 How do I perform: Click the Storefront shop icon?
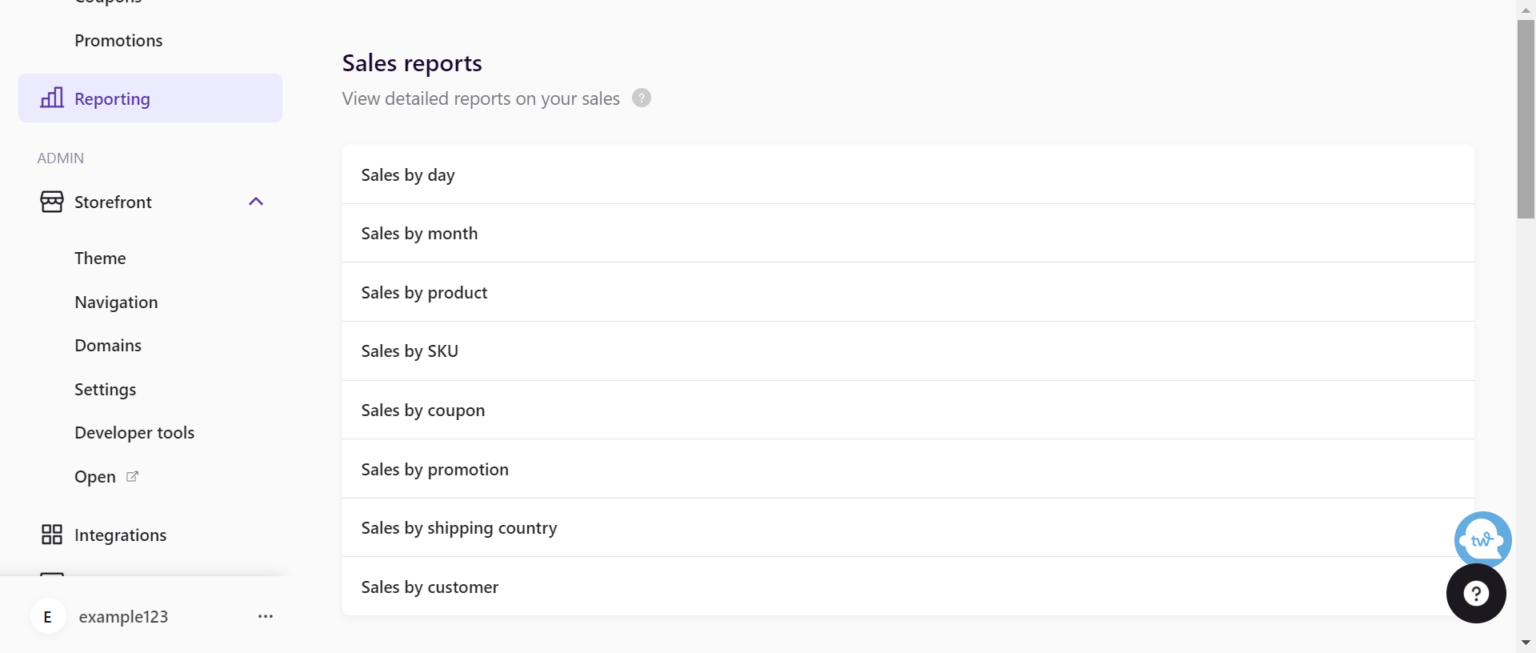tap(51, 202)
